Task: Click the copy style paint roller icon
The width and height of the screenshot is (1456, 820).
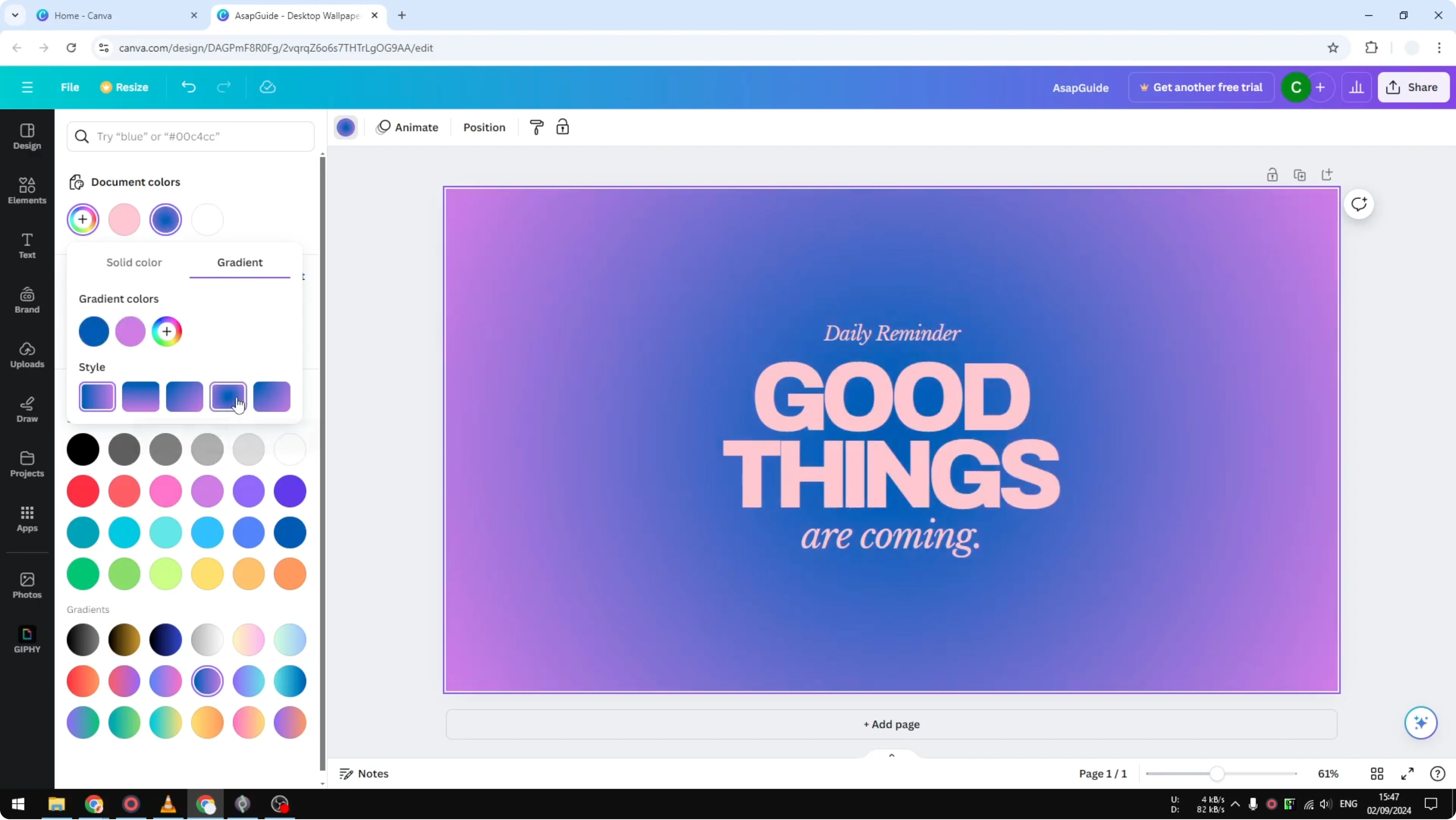Action: pos(536,127)
